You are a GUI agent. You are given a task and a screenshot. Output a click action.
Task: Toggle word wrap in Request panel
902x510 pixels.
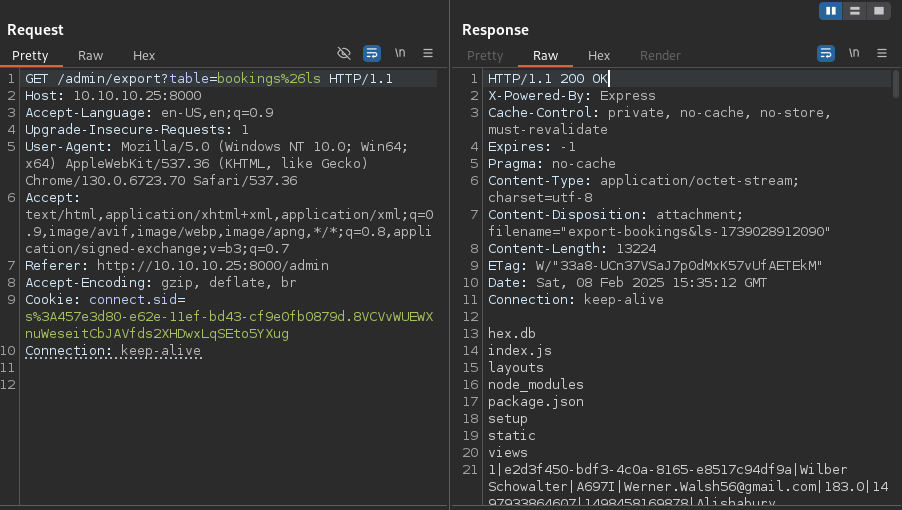pos(372,53)
